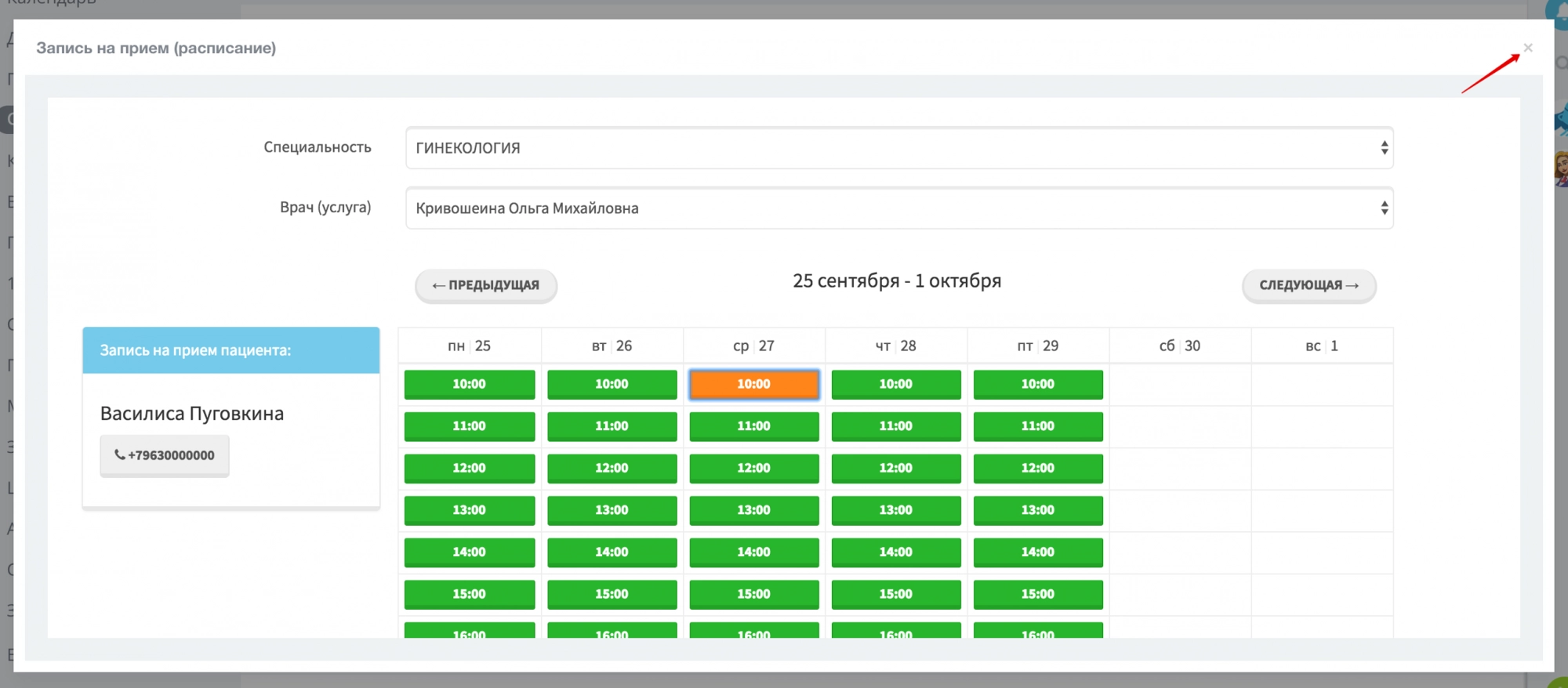This screenshot has height=688, width=1568.
Task: Click patient phone number +79630000000
Action: (165, 455)
